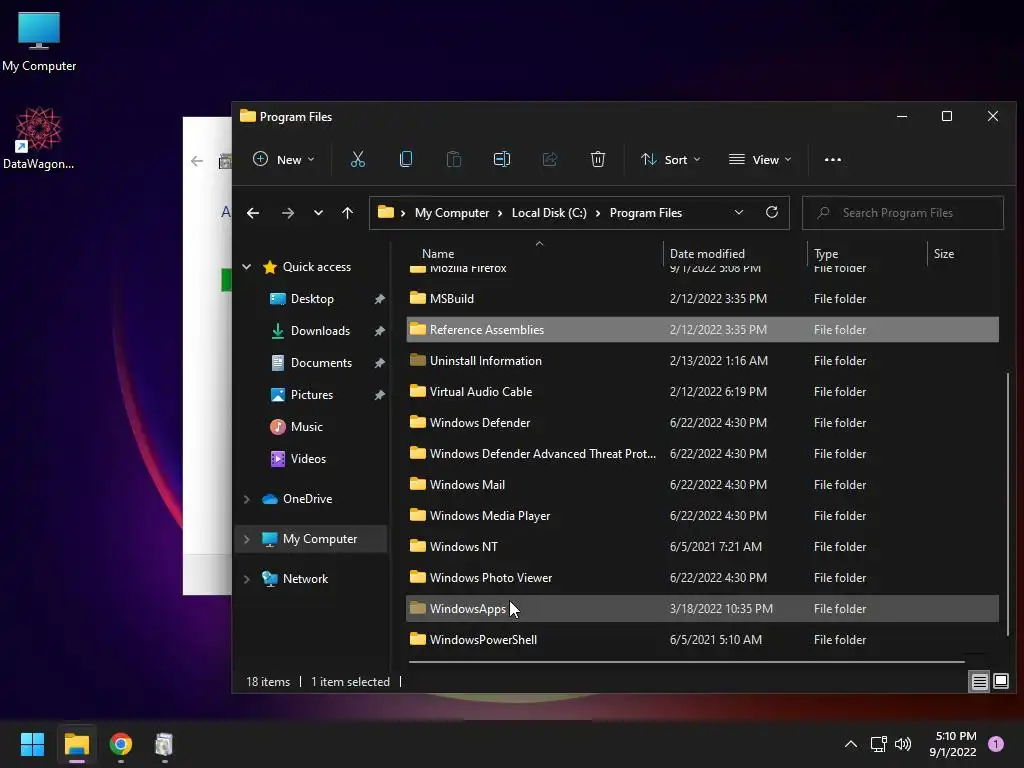Image resolution: width=1024 pixels, height=768 pixels.
Task: Click the Cut scissors icon
Action: click(x=357, y=159)
